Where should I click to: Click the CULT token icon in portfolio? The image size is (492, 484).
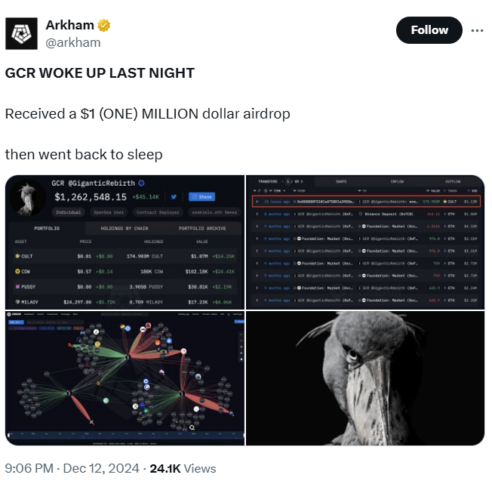tap(18, 256)
